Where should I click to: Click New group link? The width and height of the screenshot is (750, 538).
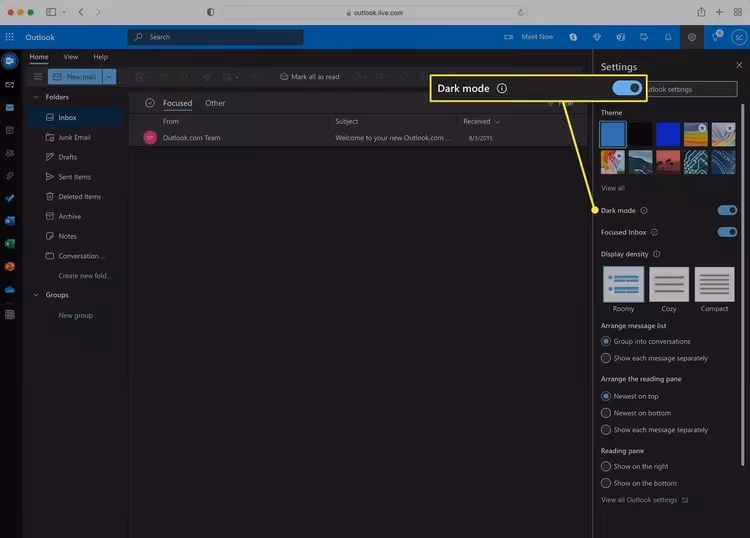pos(76,315)
